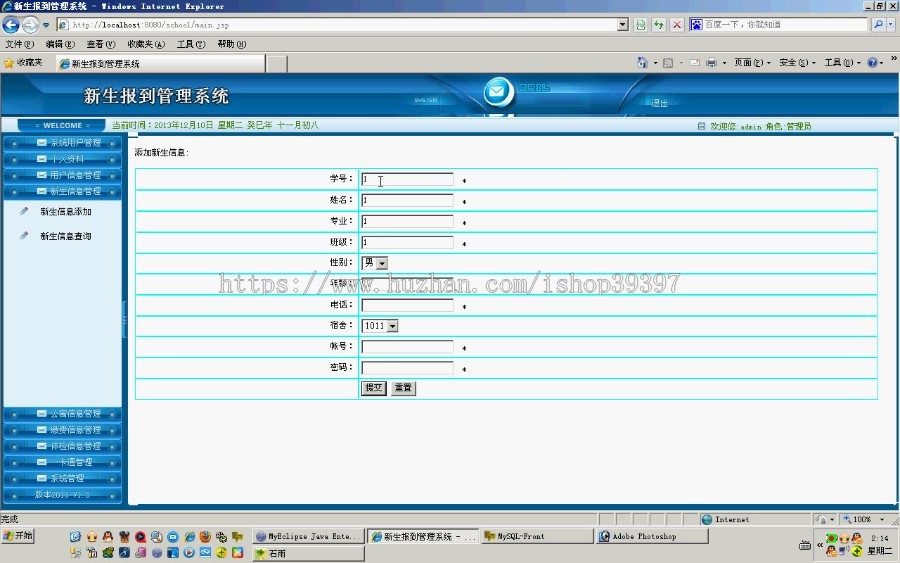Open the 收藏夹(A) Favorites menu

(x=146, y=44)
